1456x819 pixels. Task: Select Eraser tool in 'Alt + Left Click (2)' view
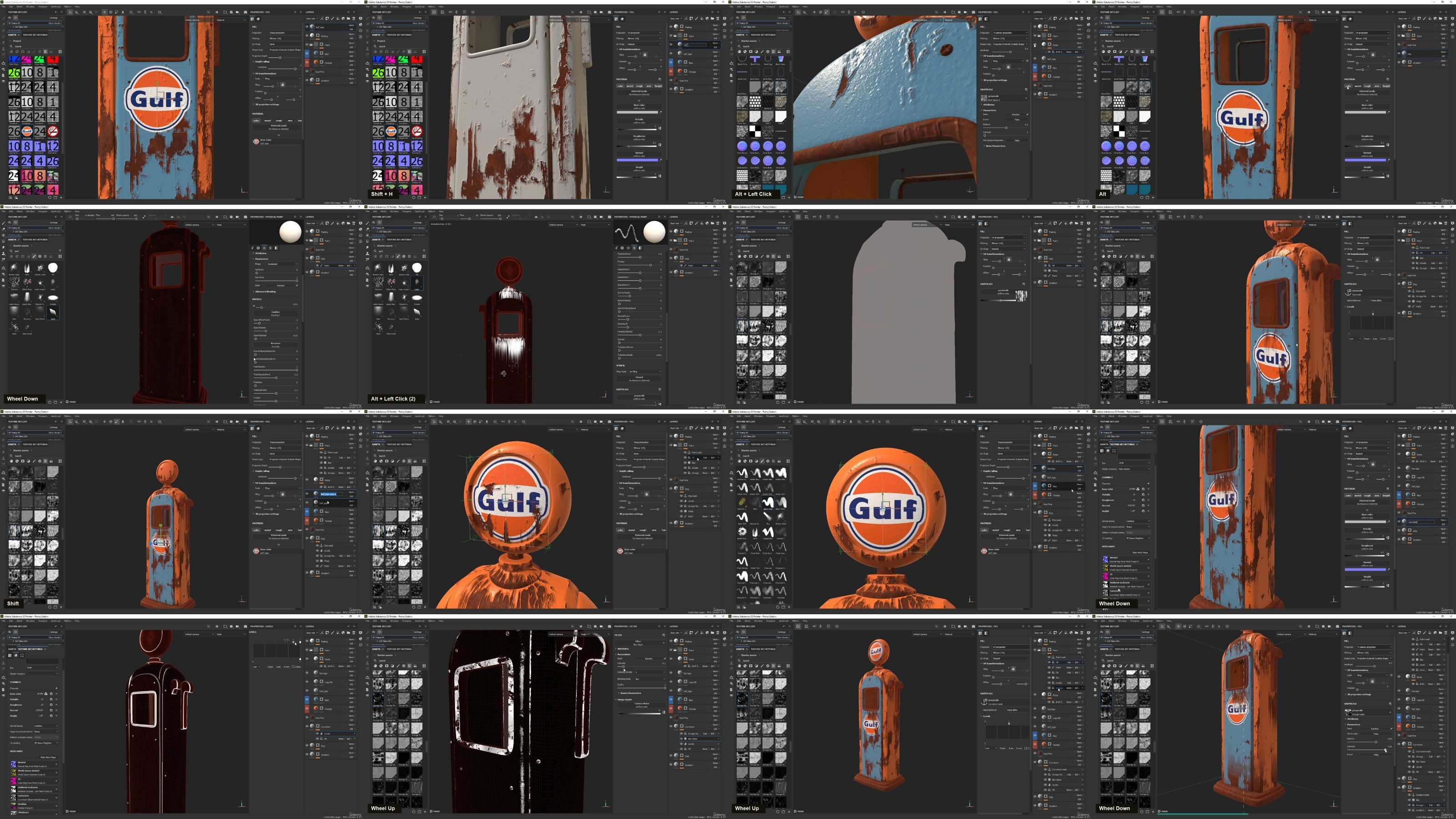point(368,228)
